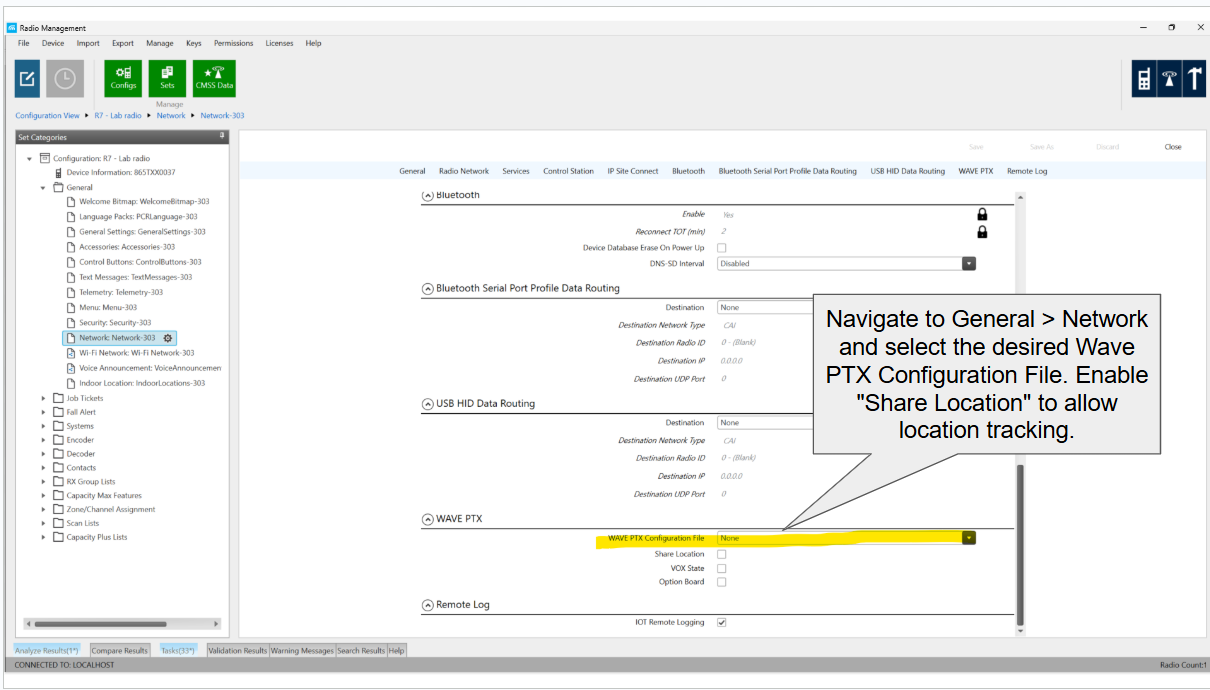Image resolution: width=1210 pixels, height=690 pixels.
Task: Click the R7 - Lab radio breadcrumb
Action: (118, 116)
